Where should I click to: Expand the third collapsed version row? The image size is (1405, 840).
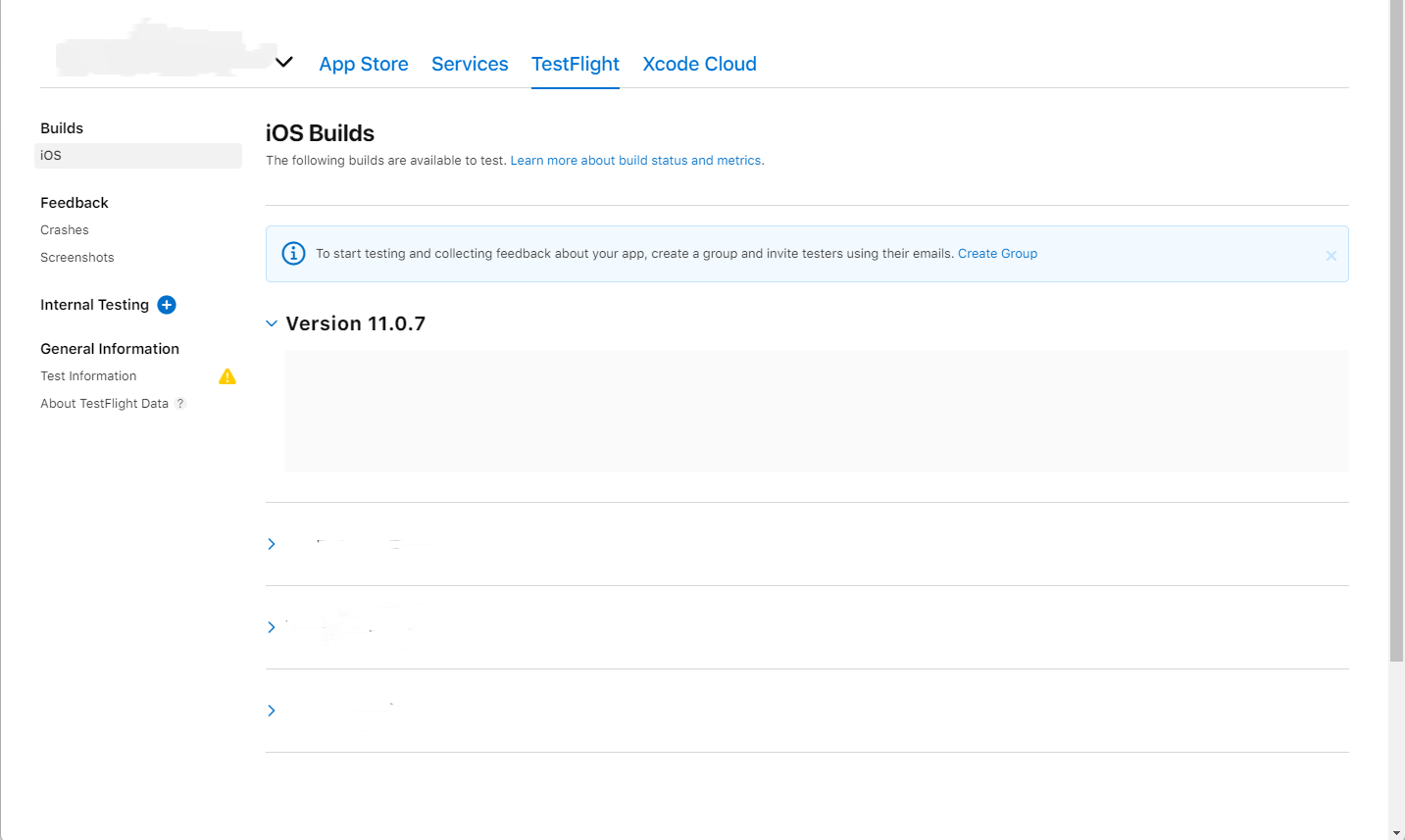tap(272, 711)
